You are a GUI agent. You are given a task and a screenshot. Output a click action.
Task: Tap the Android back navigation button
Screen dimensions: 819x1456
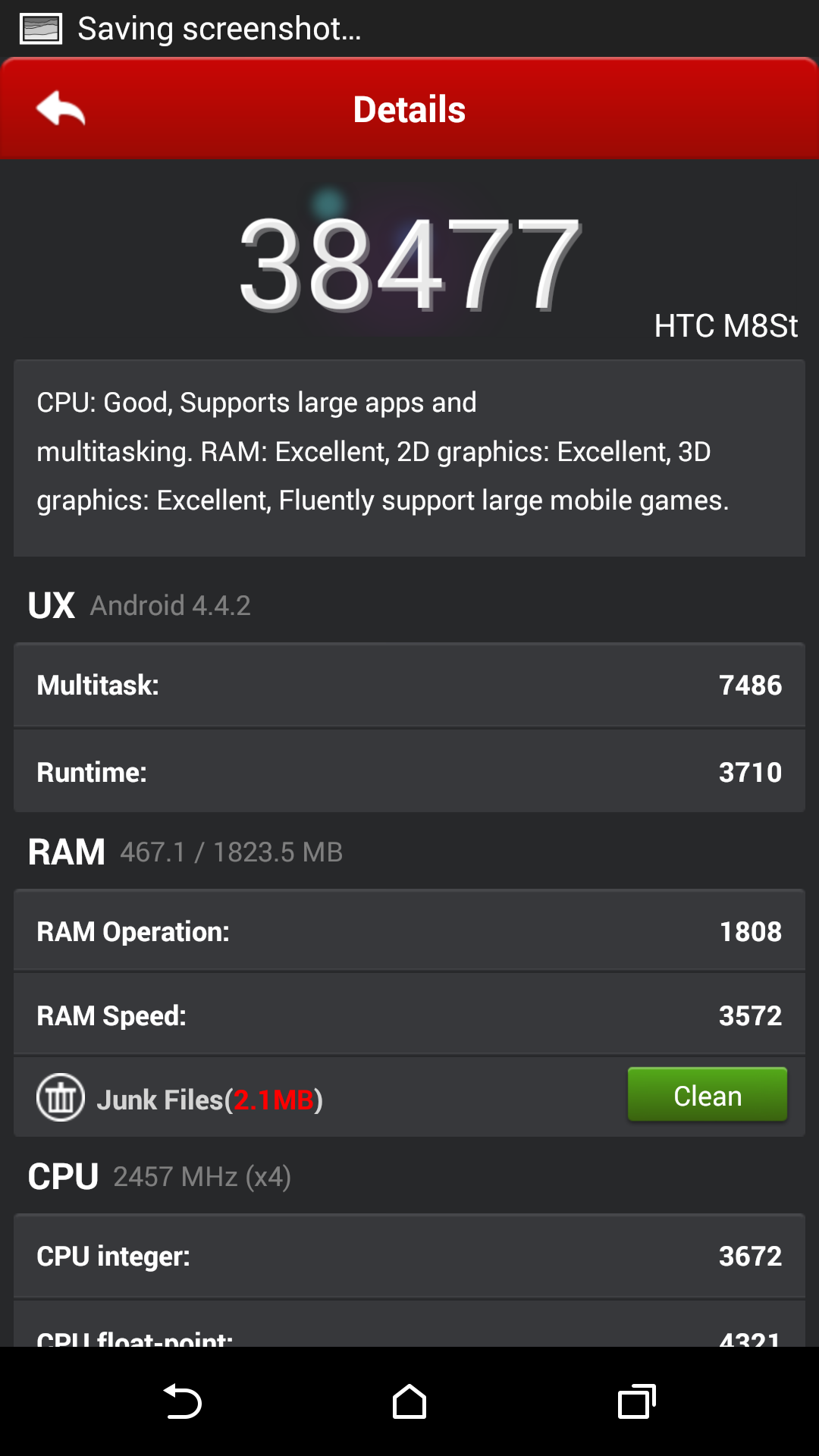[182, 1401]
